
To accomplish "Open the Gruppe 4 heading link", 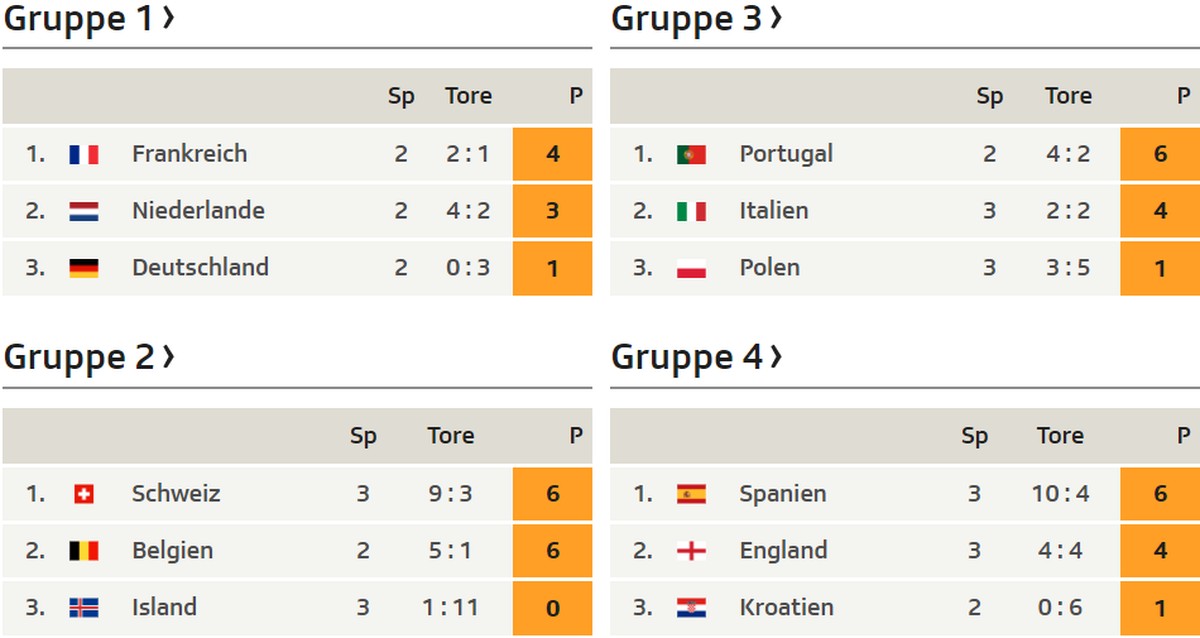I will [696, 357].
